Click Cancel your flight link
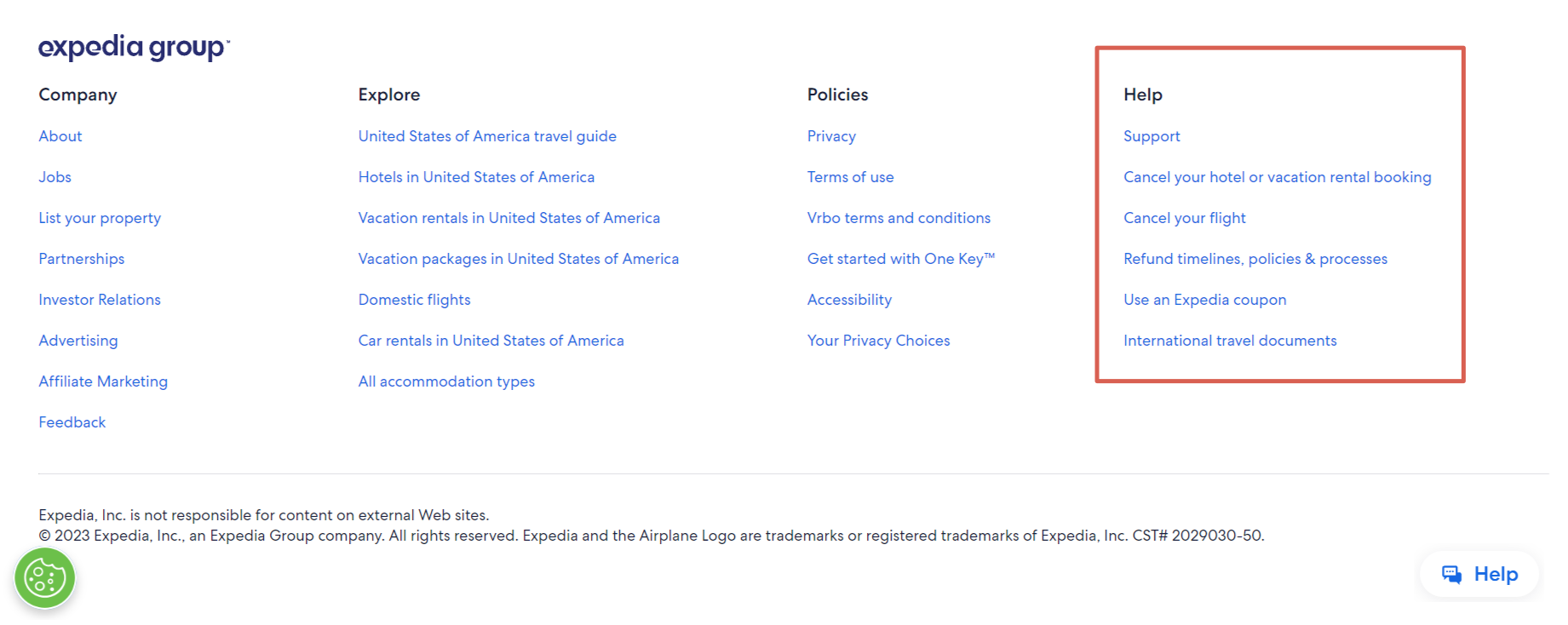This screenshot has height=625, width=1568. click(1184, 218)
